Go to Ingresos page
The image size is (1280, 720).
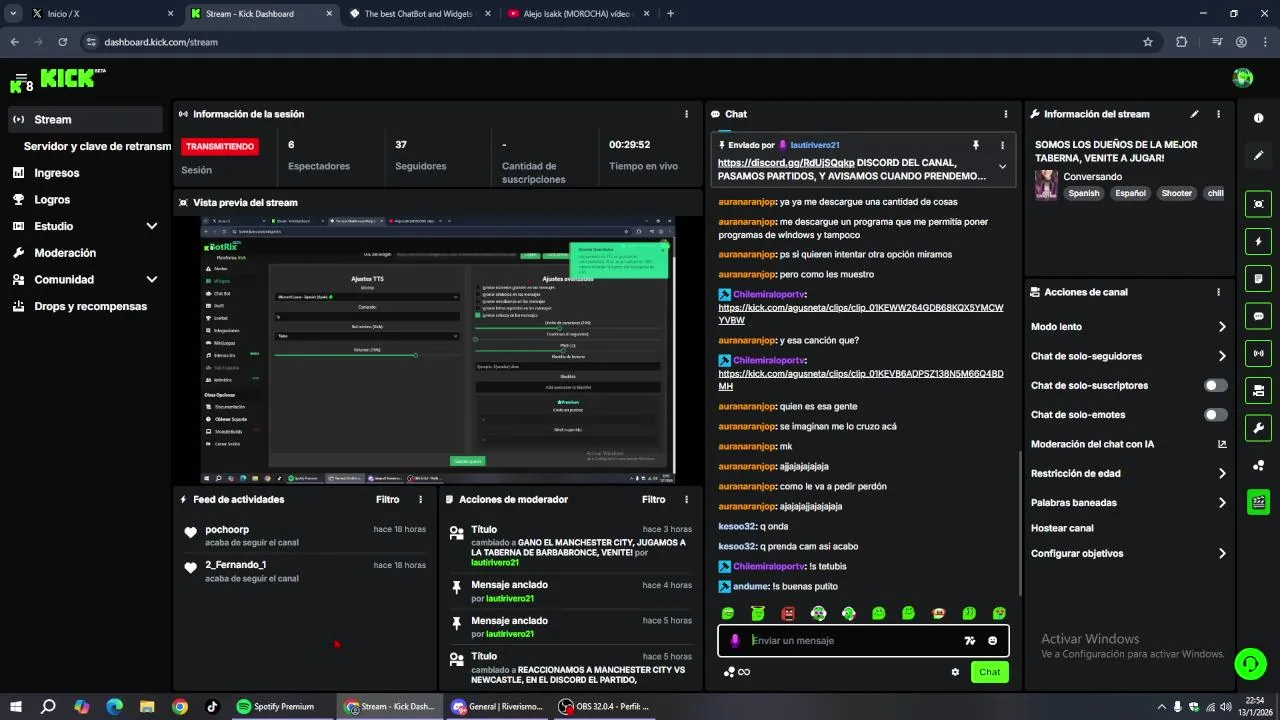(56, 173)
